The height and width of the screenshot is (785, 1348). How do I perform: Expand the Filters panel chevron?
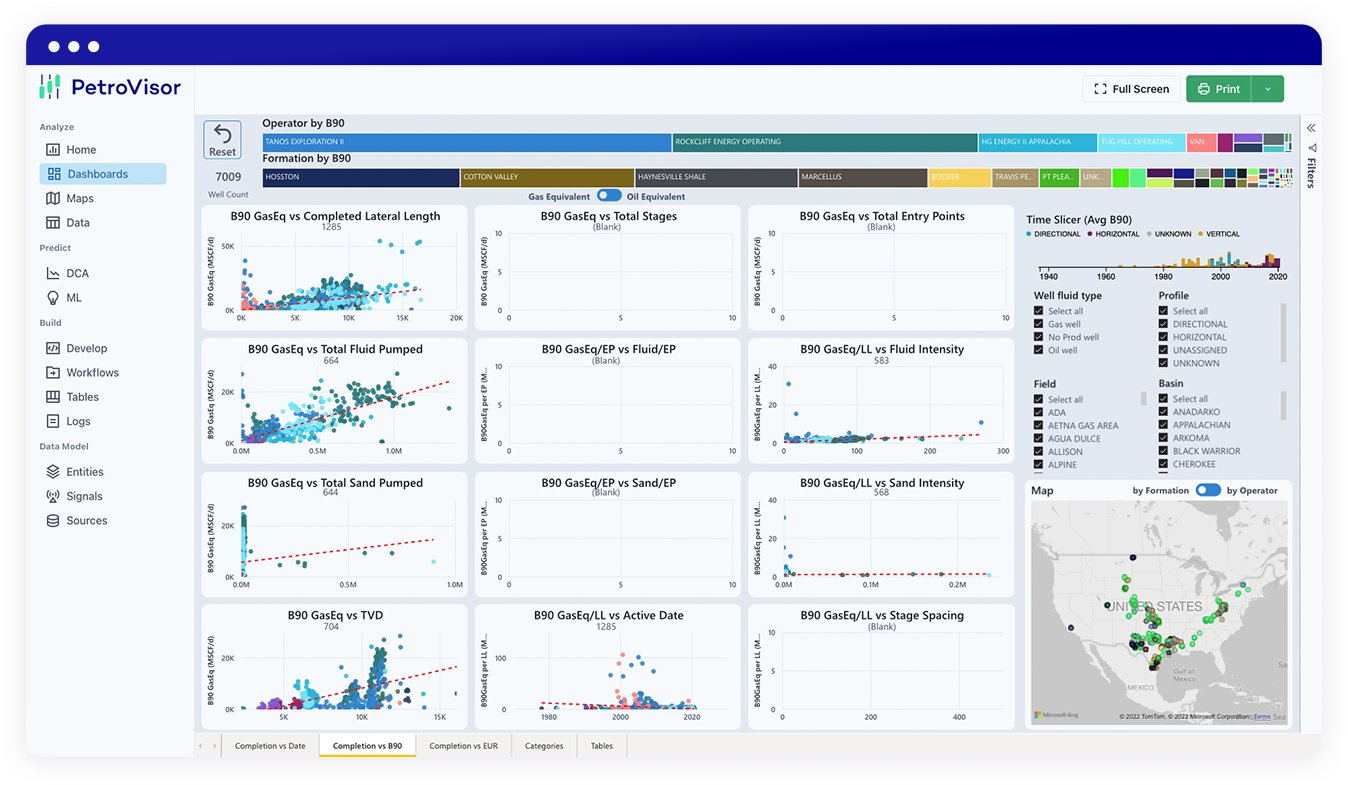point(1311,128)
